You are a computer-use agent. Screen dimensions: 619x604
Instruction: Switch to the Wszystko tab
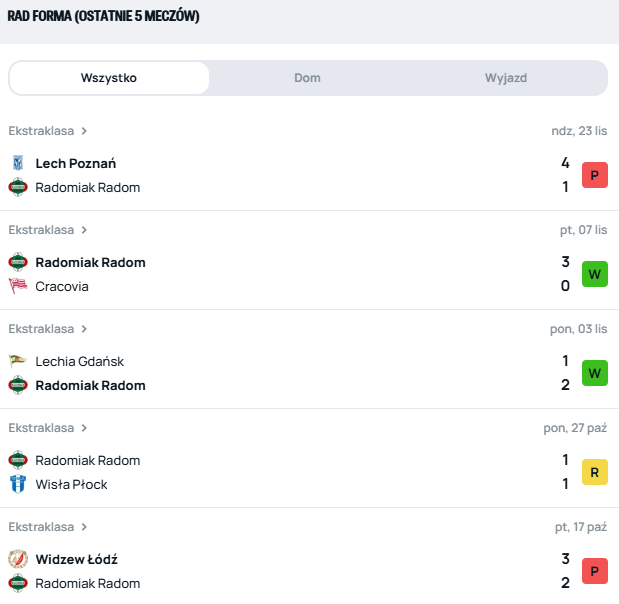point(109,78)
